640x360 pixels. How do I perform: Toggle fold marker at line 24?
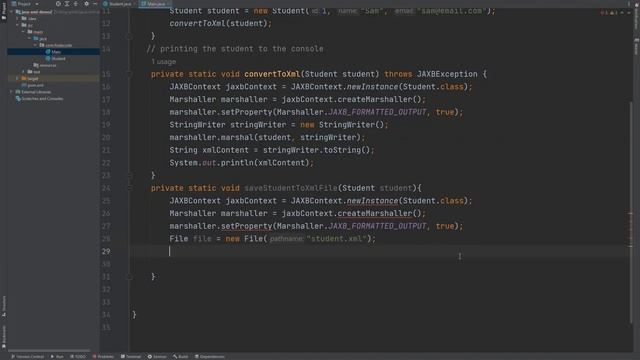coord(129,188)
